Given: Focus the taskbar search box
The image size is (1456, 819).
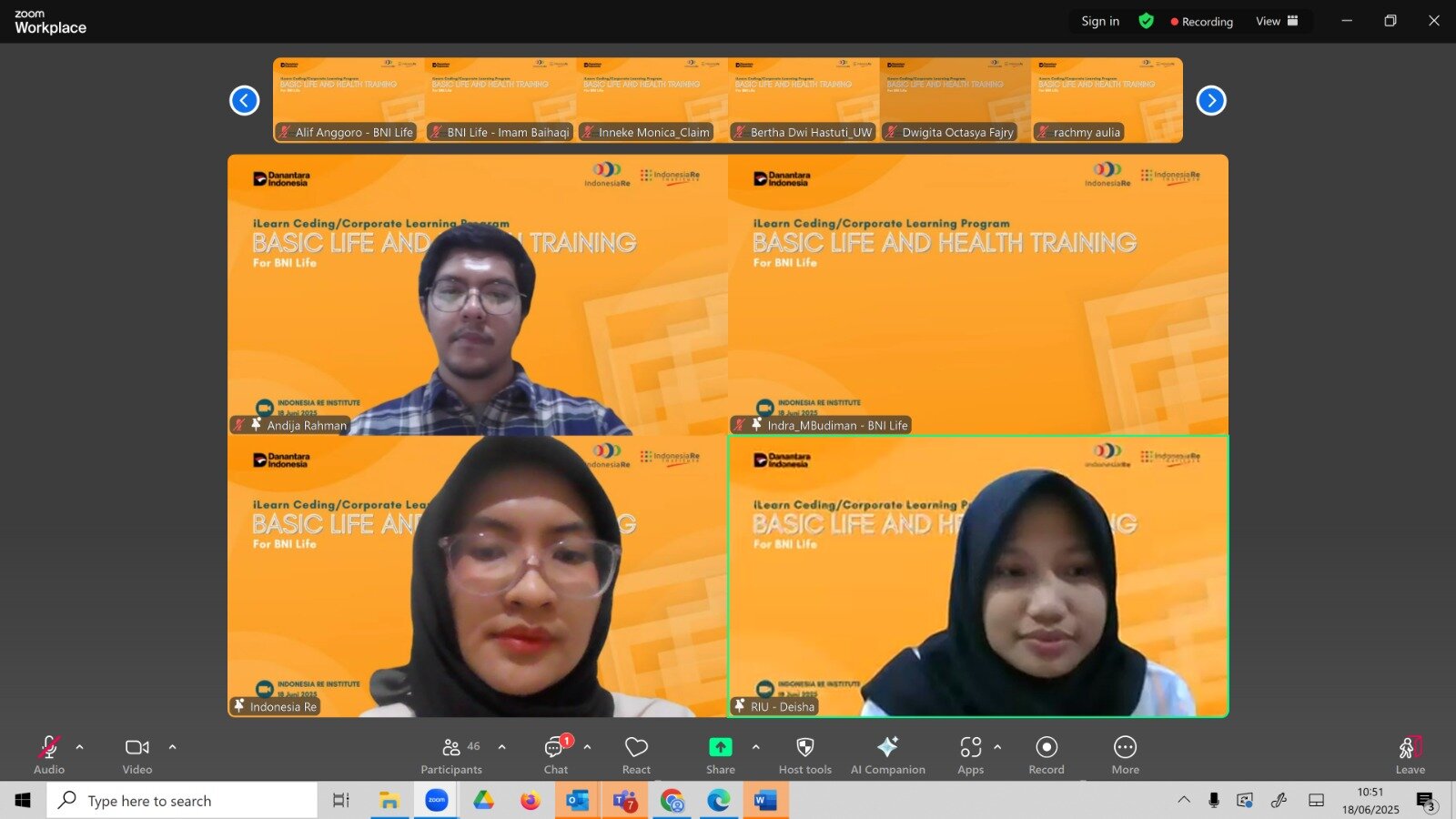Looking at the screenshot, I should (x=182, y=801).
